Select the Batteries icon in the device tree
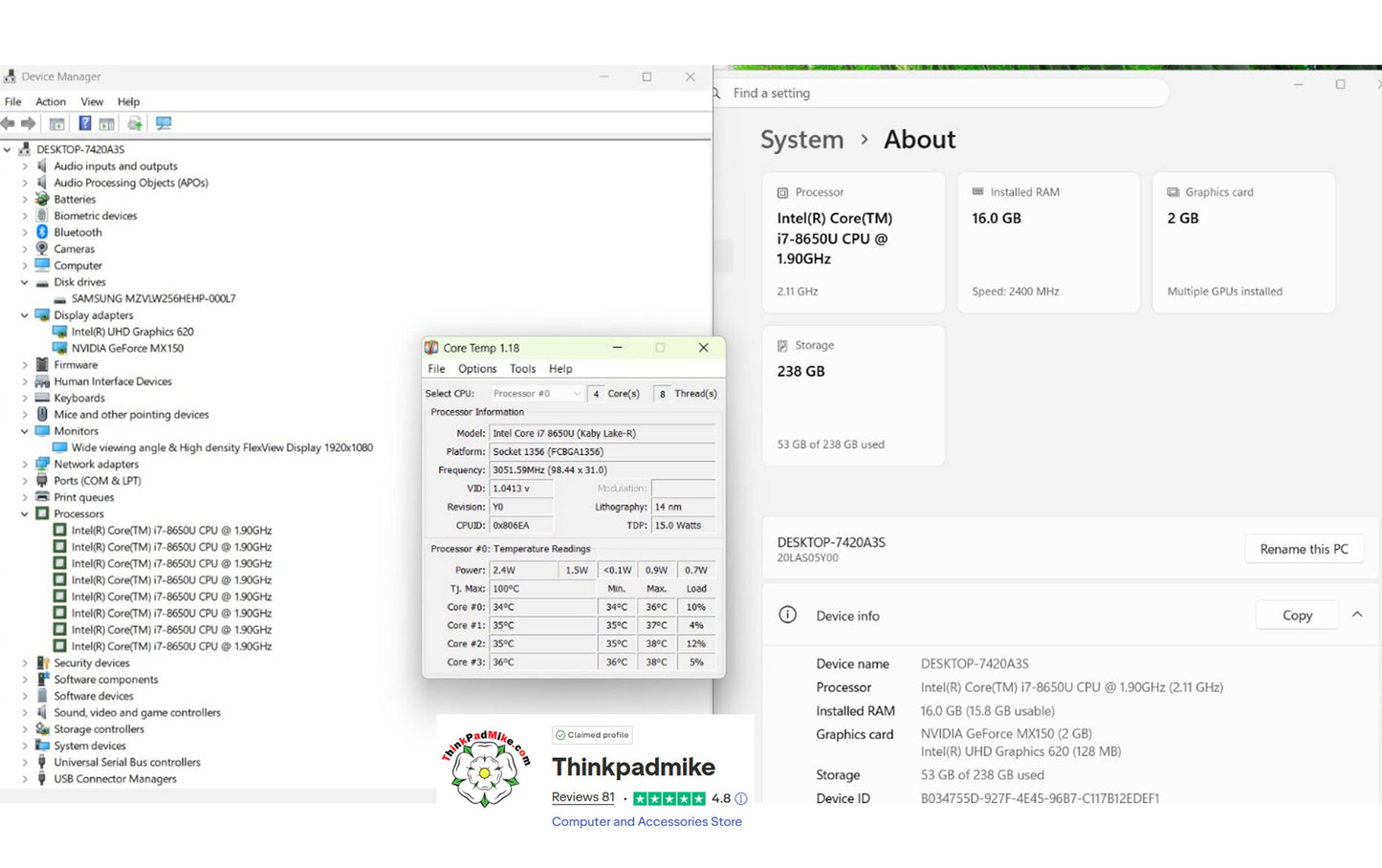The height and width of the screenshot is (868, 1382). (x=42, y=199)
